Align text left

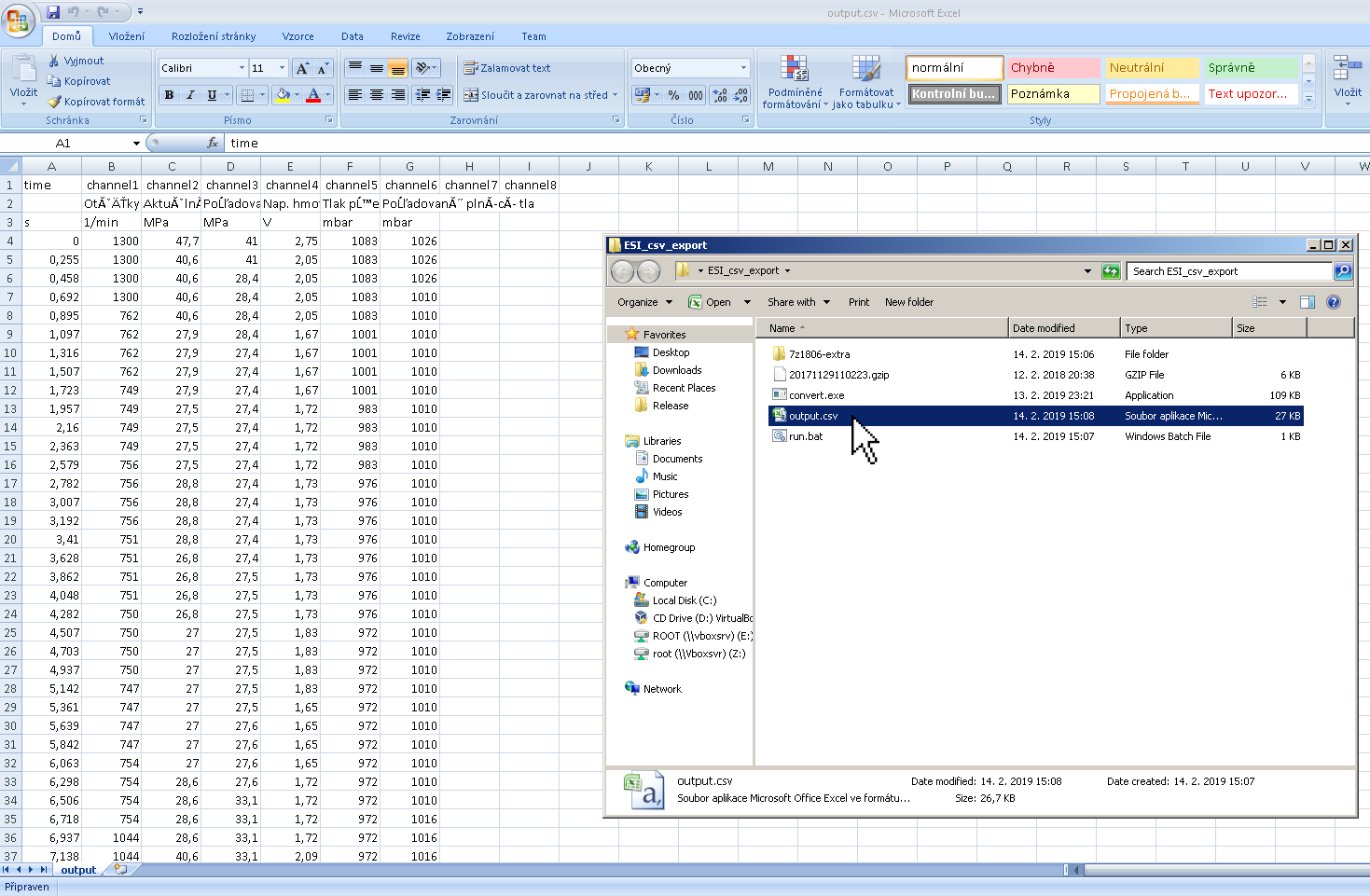tap(355, 95)
